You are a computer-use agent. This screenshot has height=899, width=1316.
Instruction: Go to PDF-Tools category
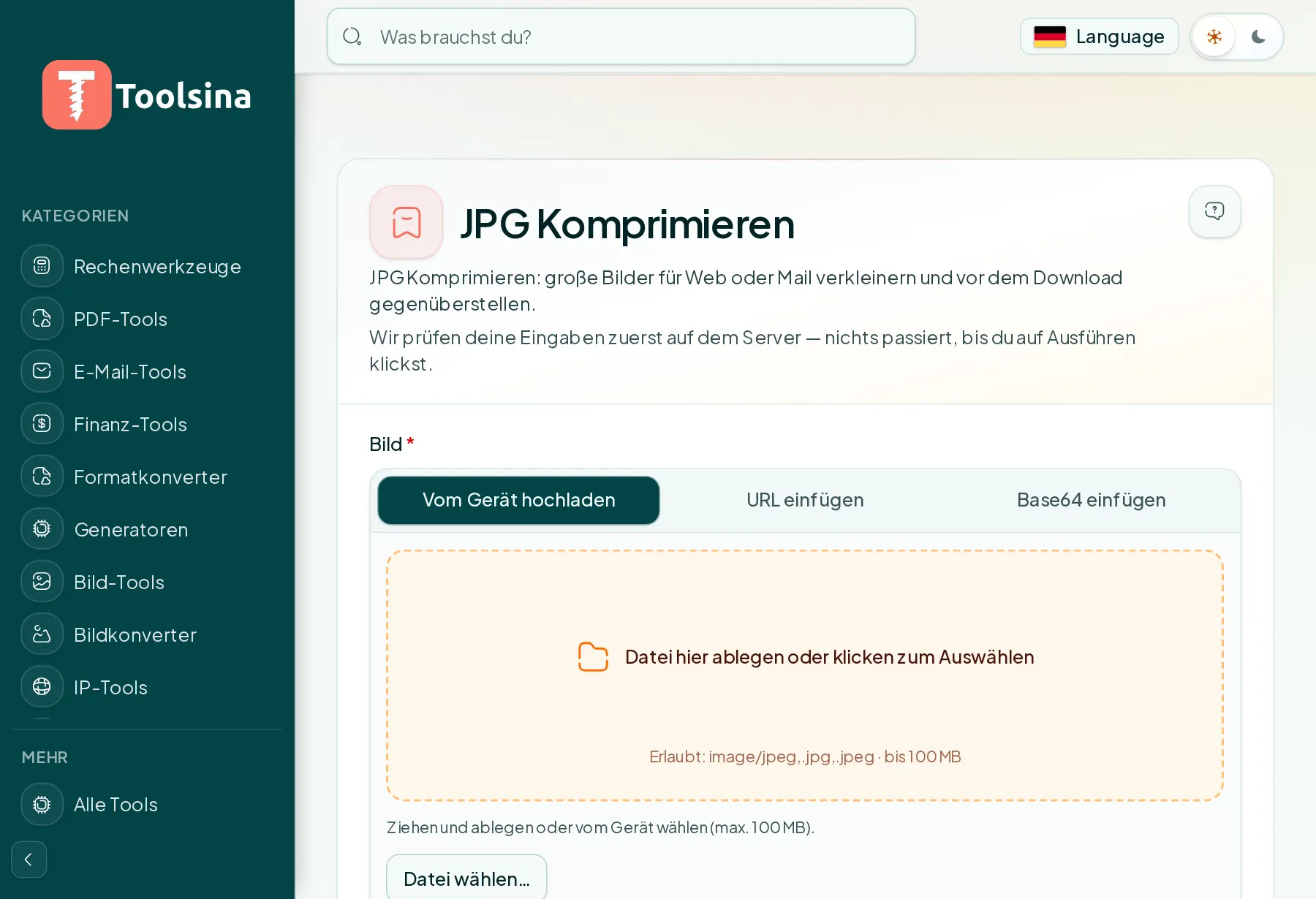(x=121, y=319)
